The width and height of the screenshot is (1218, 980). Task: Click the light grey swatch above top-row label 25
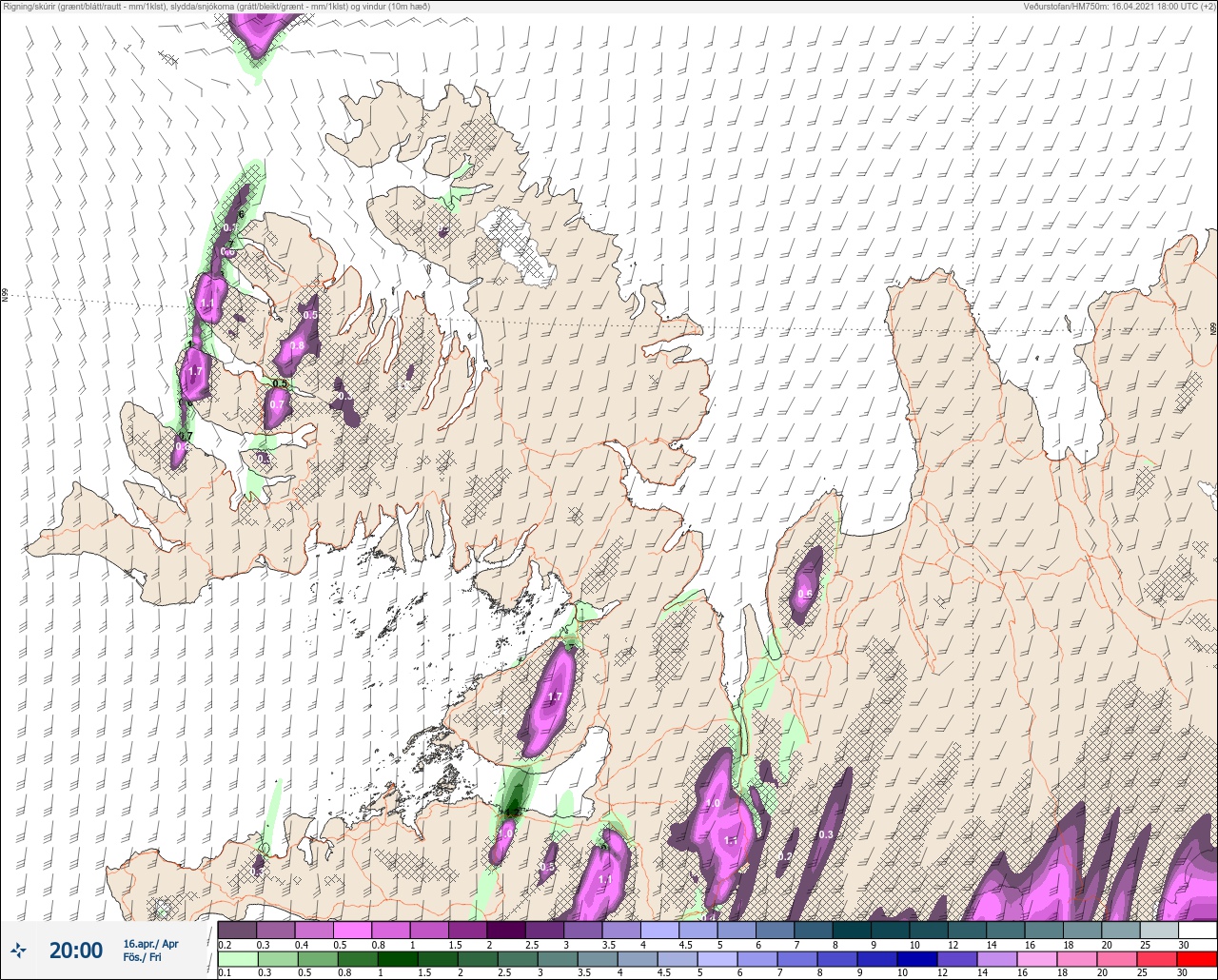pyautogui.click(x=1159, y=930)
